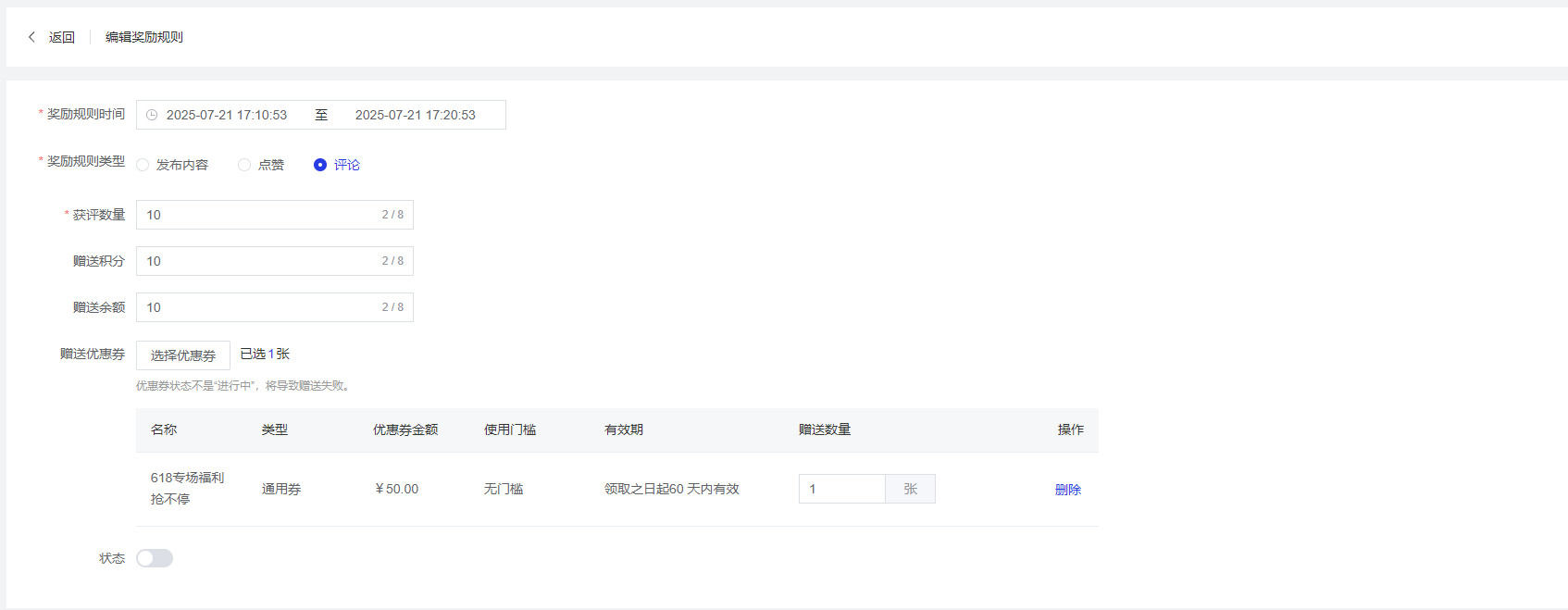Screen dimensions: 1568x610
Task: Click into the 赠送积分 input field
Action: [x=259, y=261]
